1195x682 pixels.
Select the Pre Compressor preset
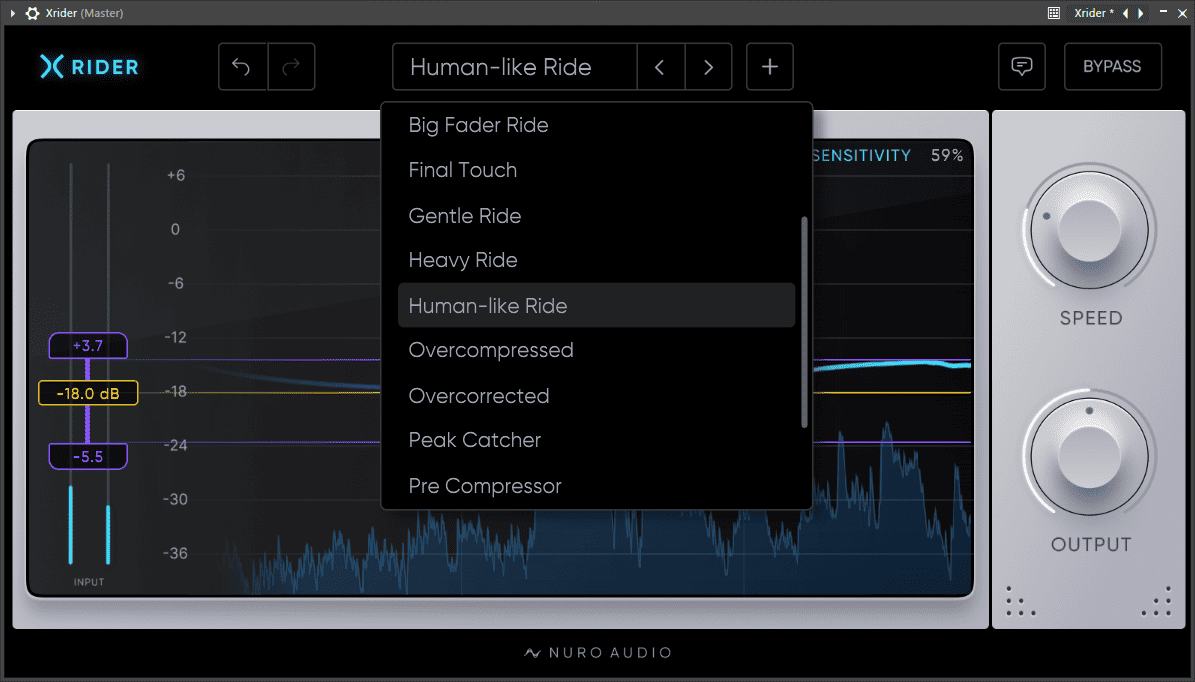pos(596,485)
